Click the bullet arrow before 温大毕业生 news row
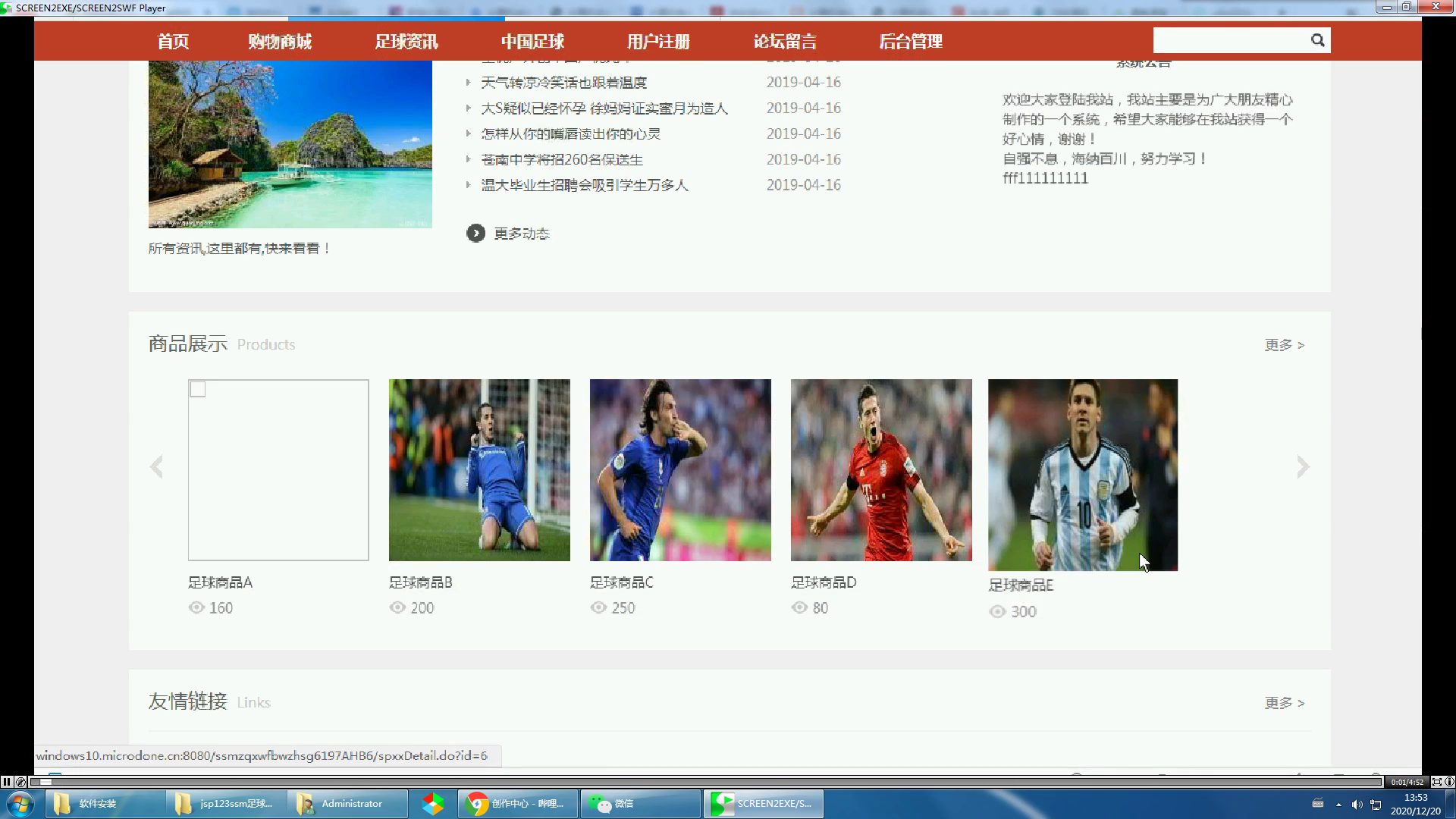Viewport: 1456px width, 819px height. click(x=468, y=185)
